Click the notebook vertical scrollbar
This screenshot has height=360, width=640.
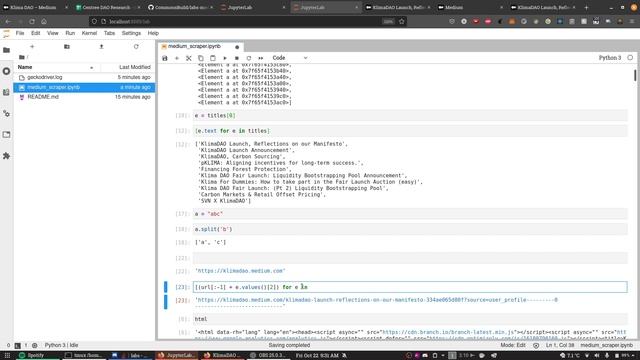tap(635, 75)
